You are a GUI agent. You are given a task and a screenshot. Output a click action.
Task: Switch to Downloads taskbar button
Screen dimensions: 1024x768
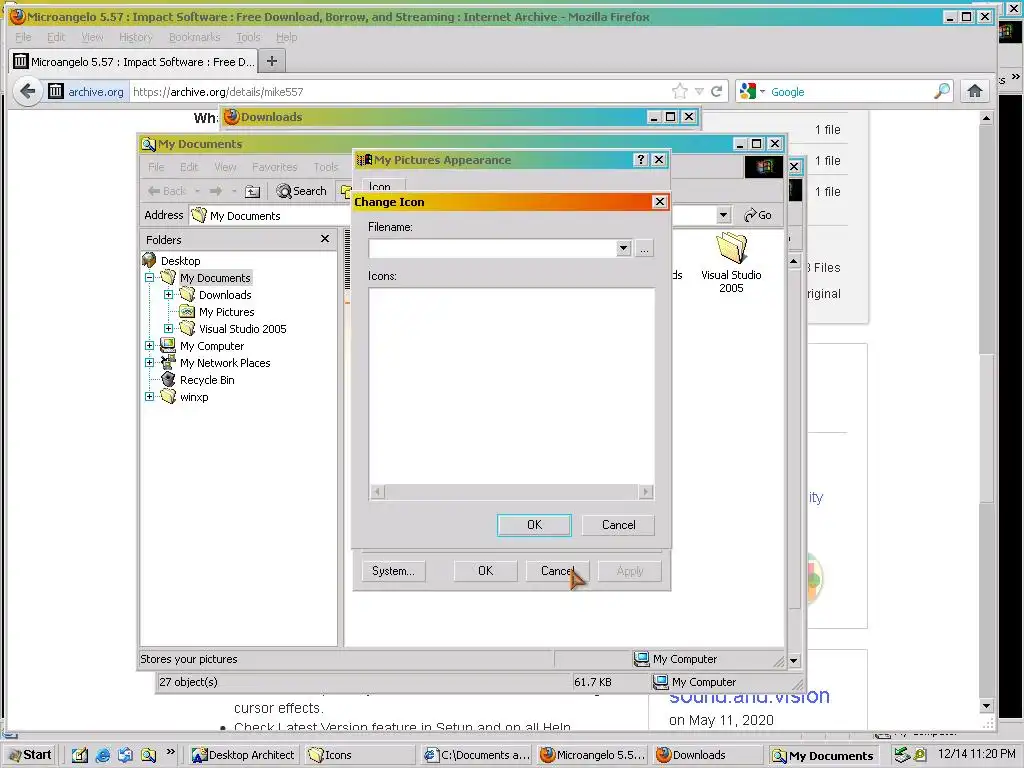(709, 755)
